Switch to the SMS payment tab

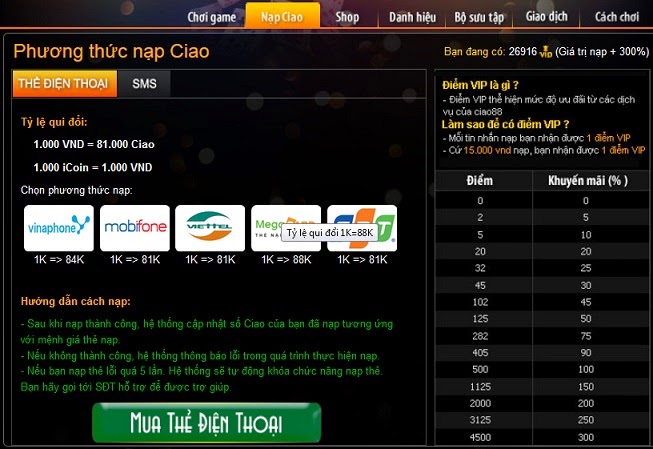point(144,84)
